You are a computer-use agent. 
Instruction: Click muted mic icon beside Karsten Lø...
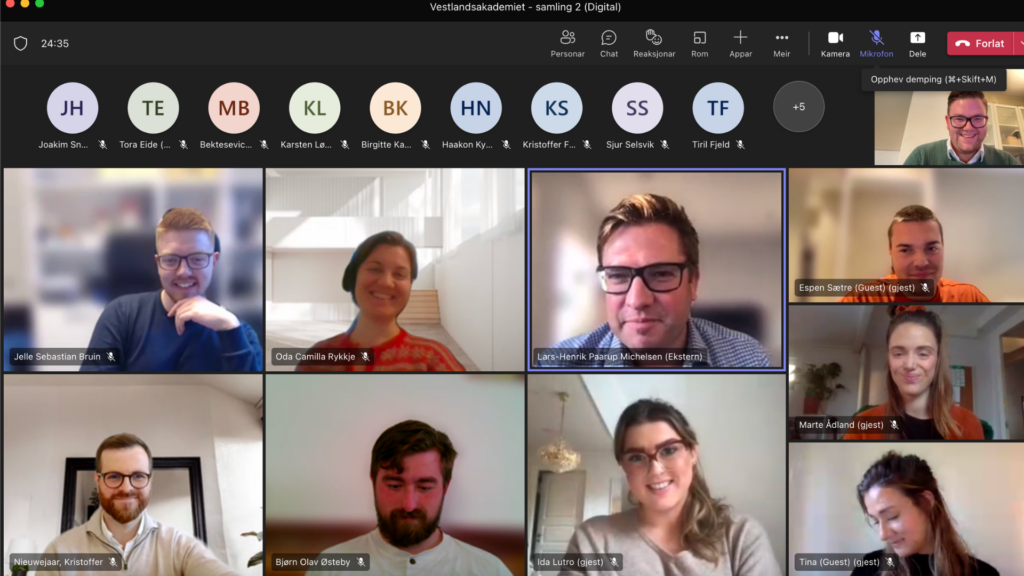tap(345, 145)
